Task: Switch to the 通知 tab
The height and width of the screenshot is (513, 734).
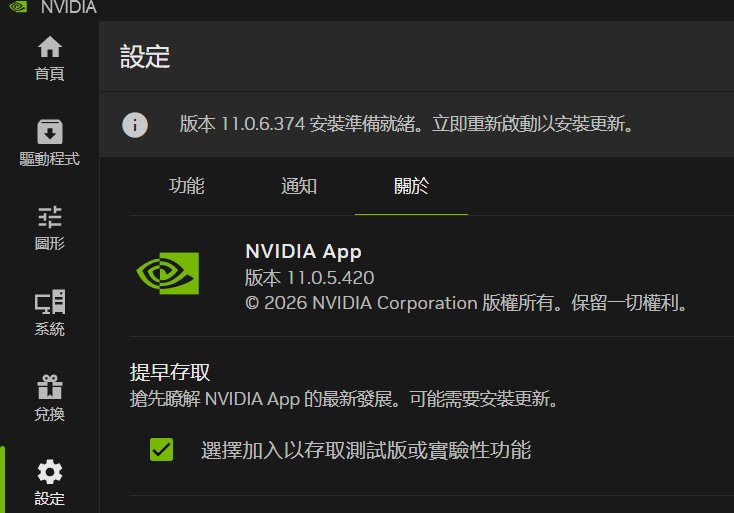Action: coord(299,186)
